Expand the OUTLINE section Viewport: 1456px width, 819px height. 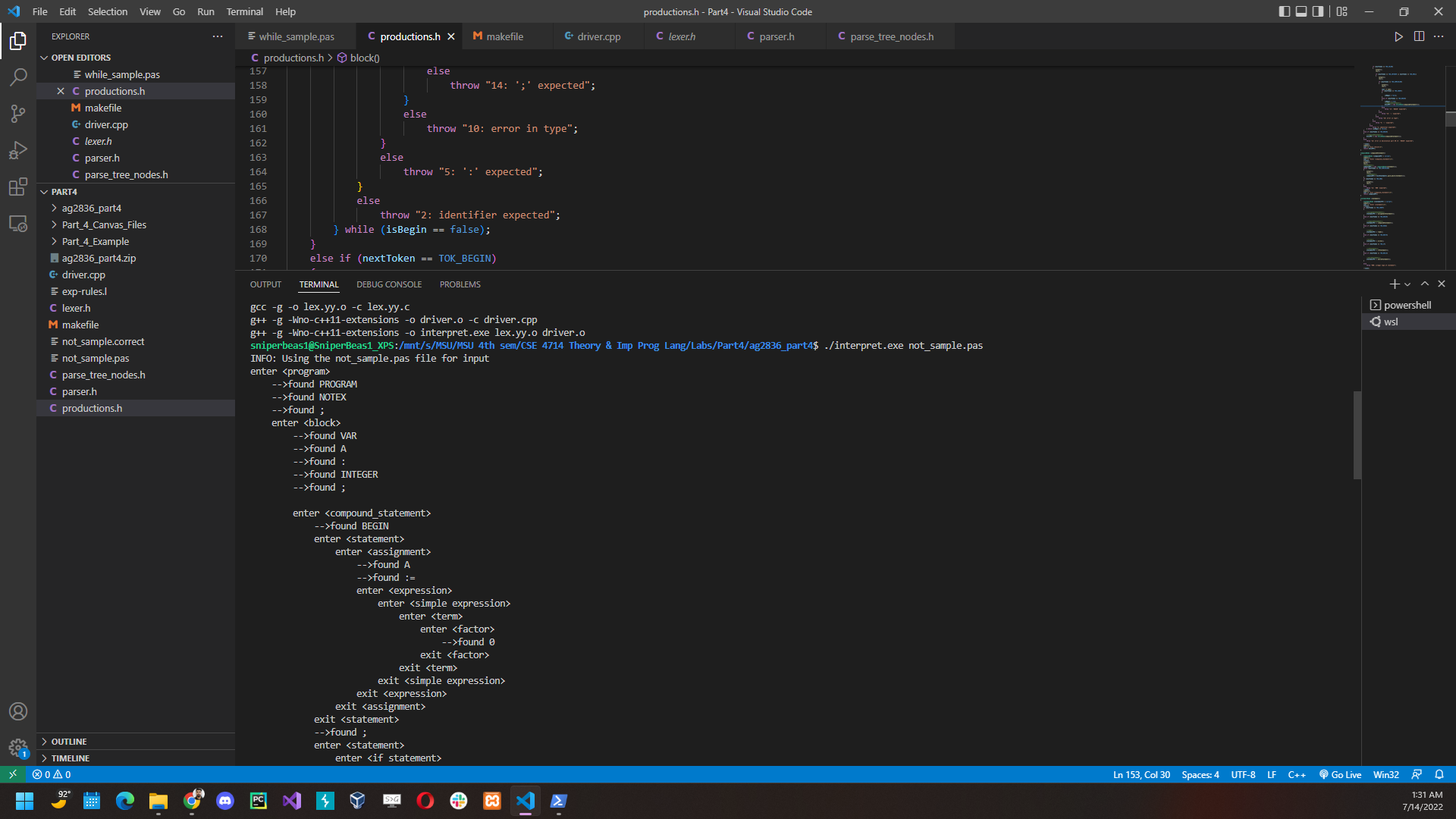69,742
